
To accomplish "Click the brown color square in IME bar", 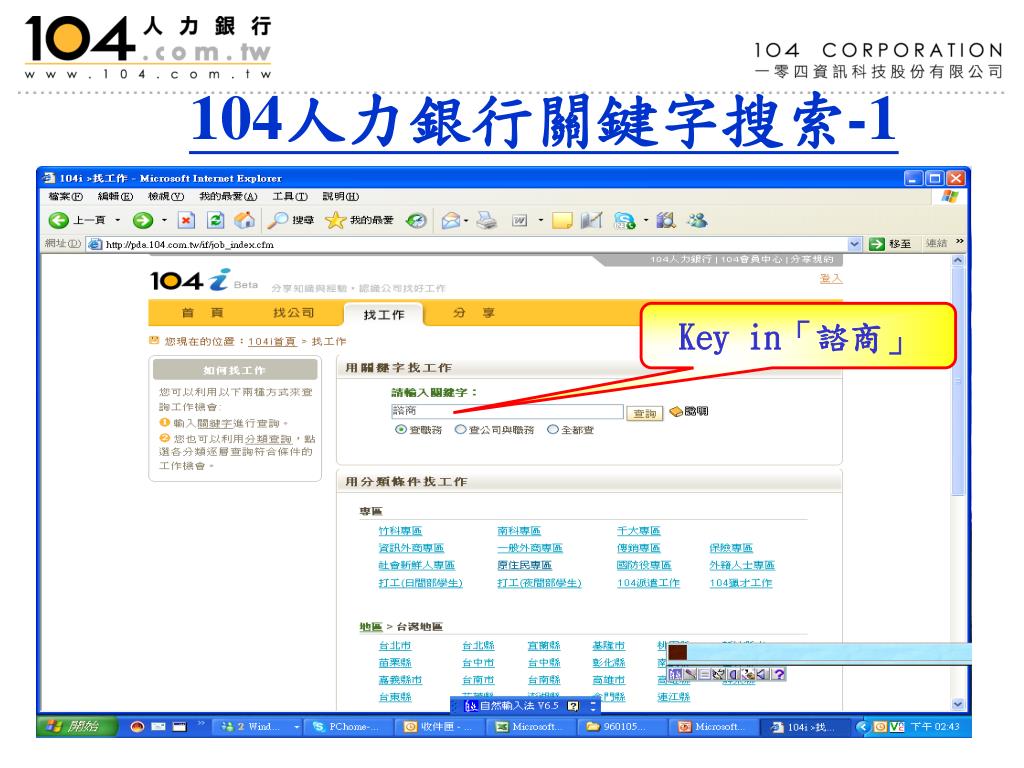I will click(x=677, y=652).
